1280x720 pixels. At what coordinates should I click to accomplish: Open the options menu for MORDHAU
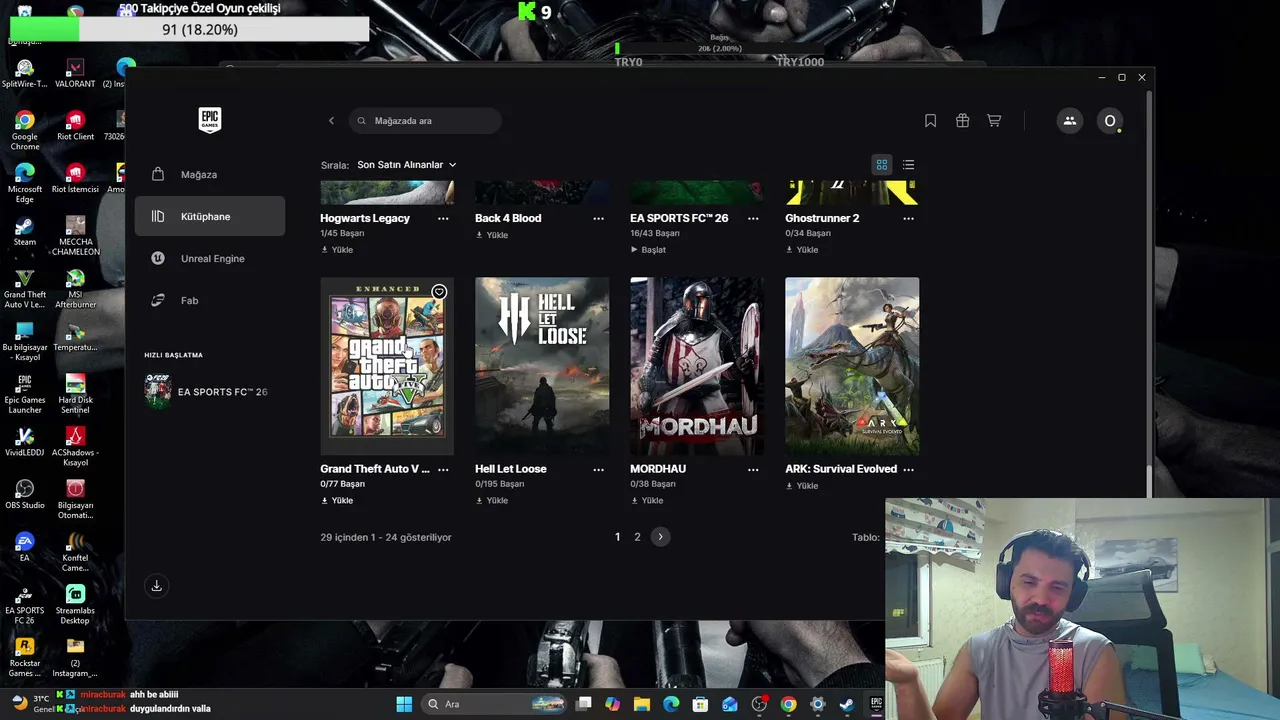(x=753, y=469)
